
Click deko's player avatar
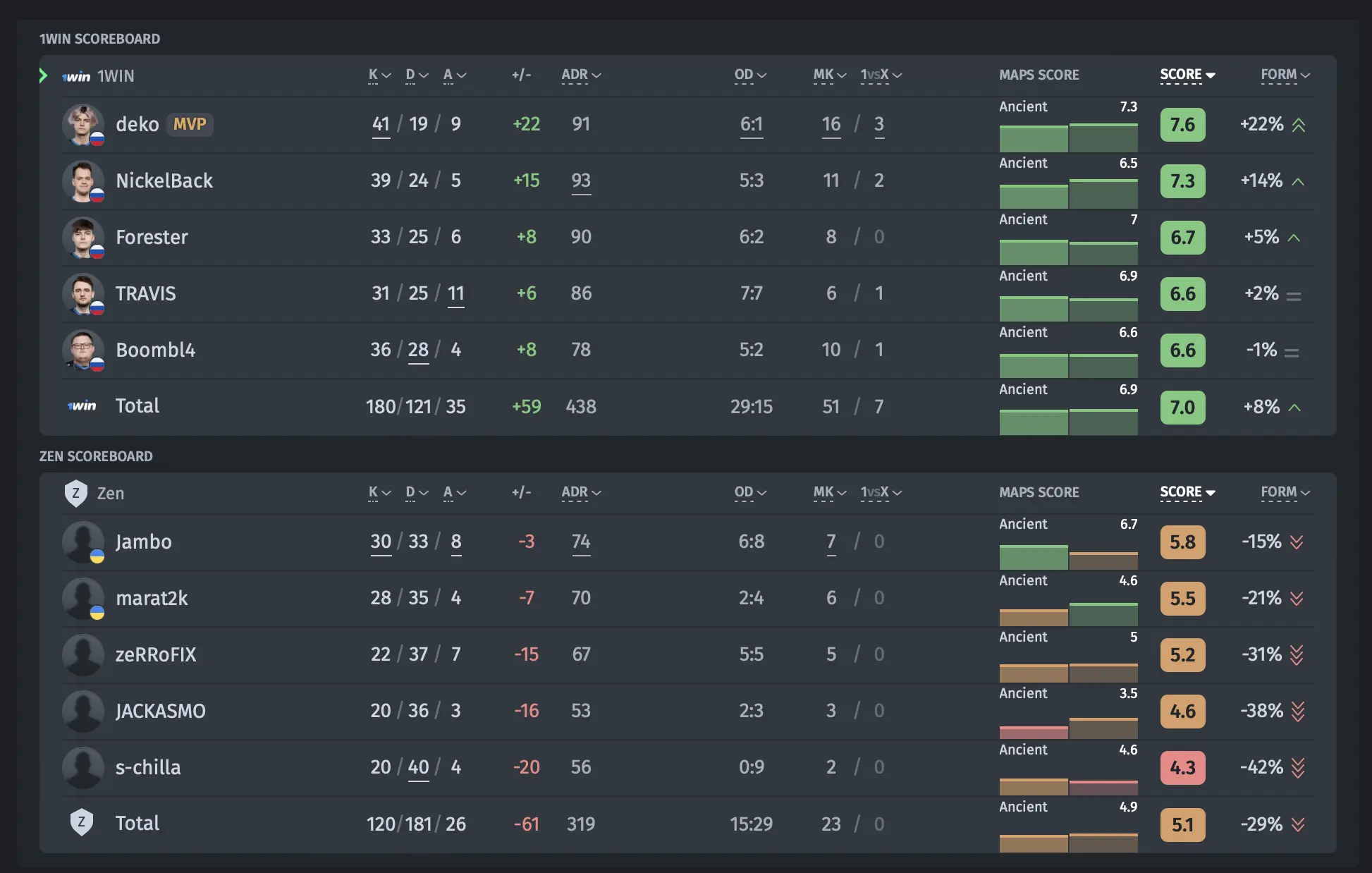[83, 124]
